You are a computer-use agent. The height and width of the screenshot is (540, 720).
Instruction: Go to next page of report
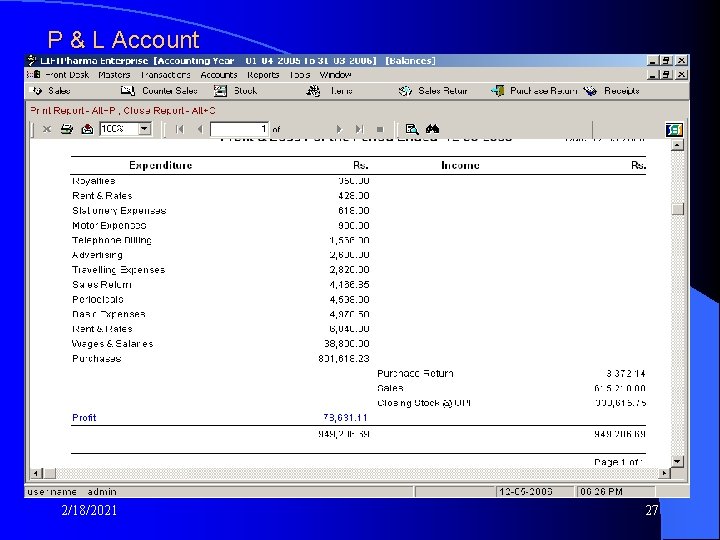pos(339,129)
